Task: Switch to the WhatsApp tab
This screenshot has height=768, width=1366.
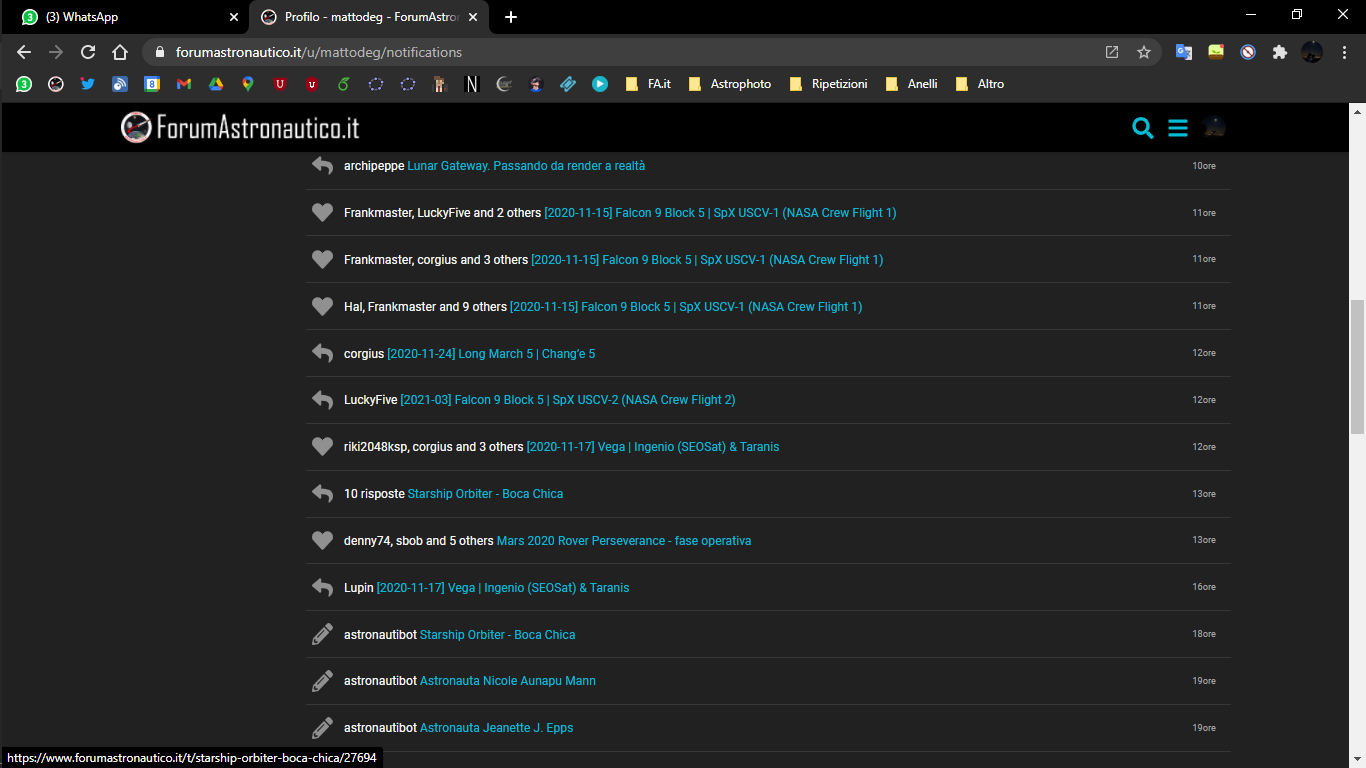Action: (125, 17)
